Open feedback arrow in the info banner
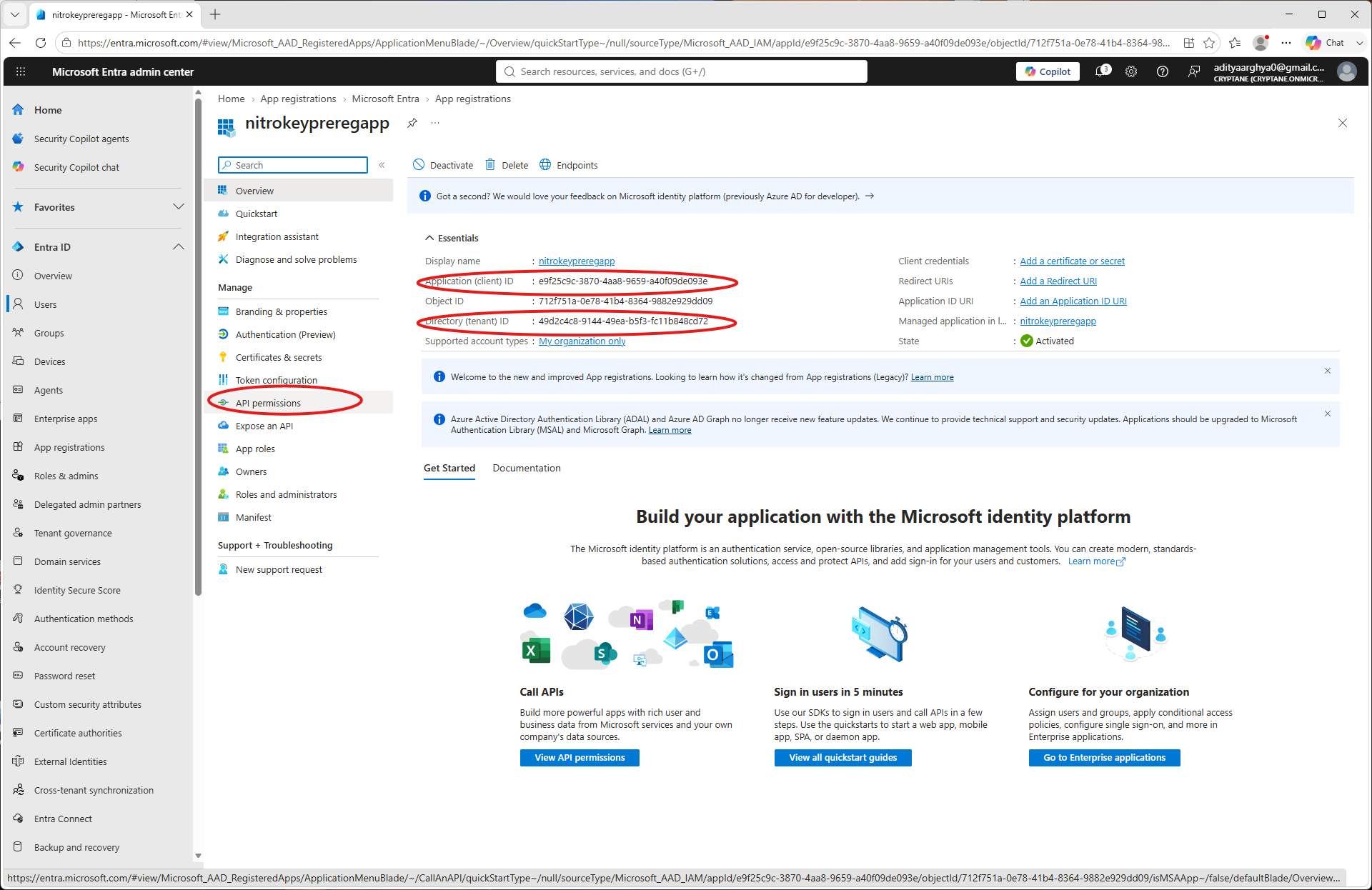 870,196
